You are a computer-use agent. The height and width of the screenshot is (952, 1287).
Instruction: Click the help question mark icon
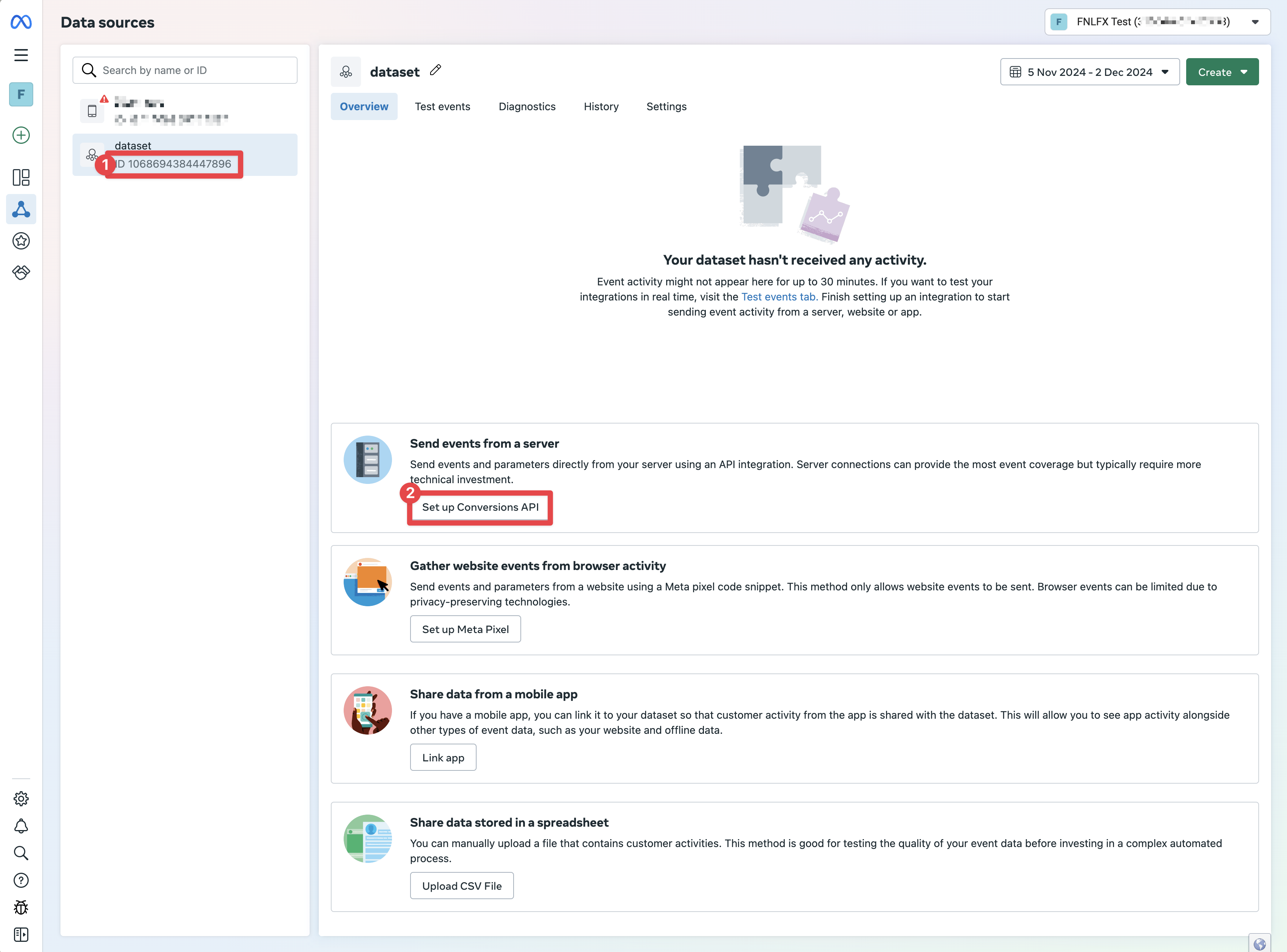[21, 880]
